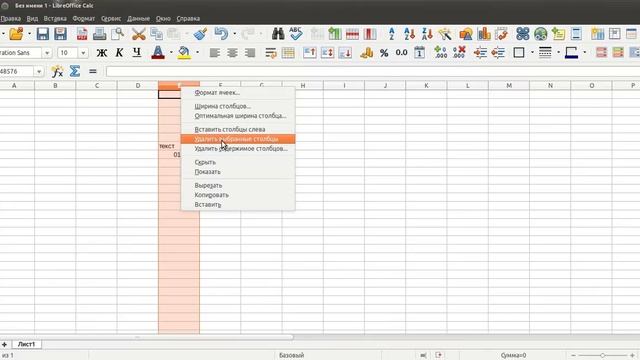
Task: Open a file with the folder icon
Action: pyautogui.click(x=16, y=34)
